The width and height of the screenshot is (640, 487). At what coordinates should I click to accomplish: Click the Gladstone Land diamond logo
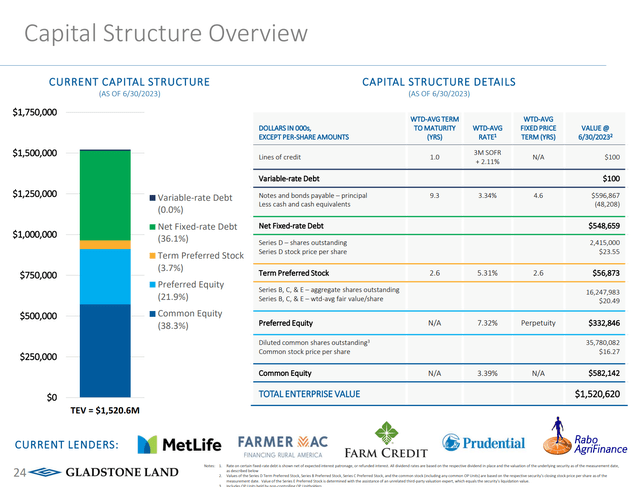tap(45, 472)
